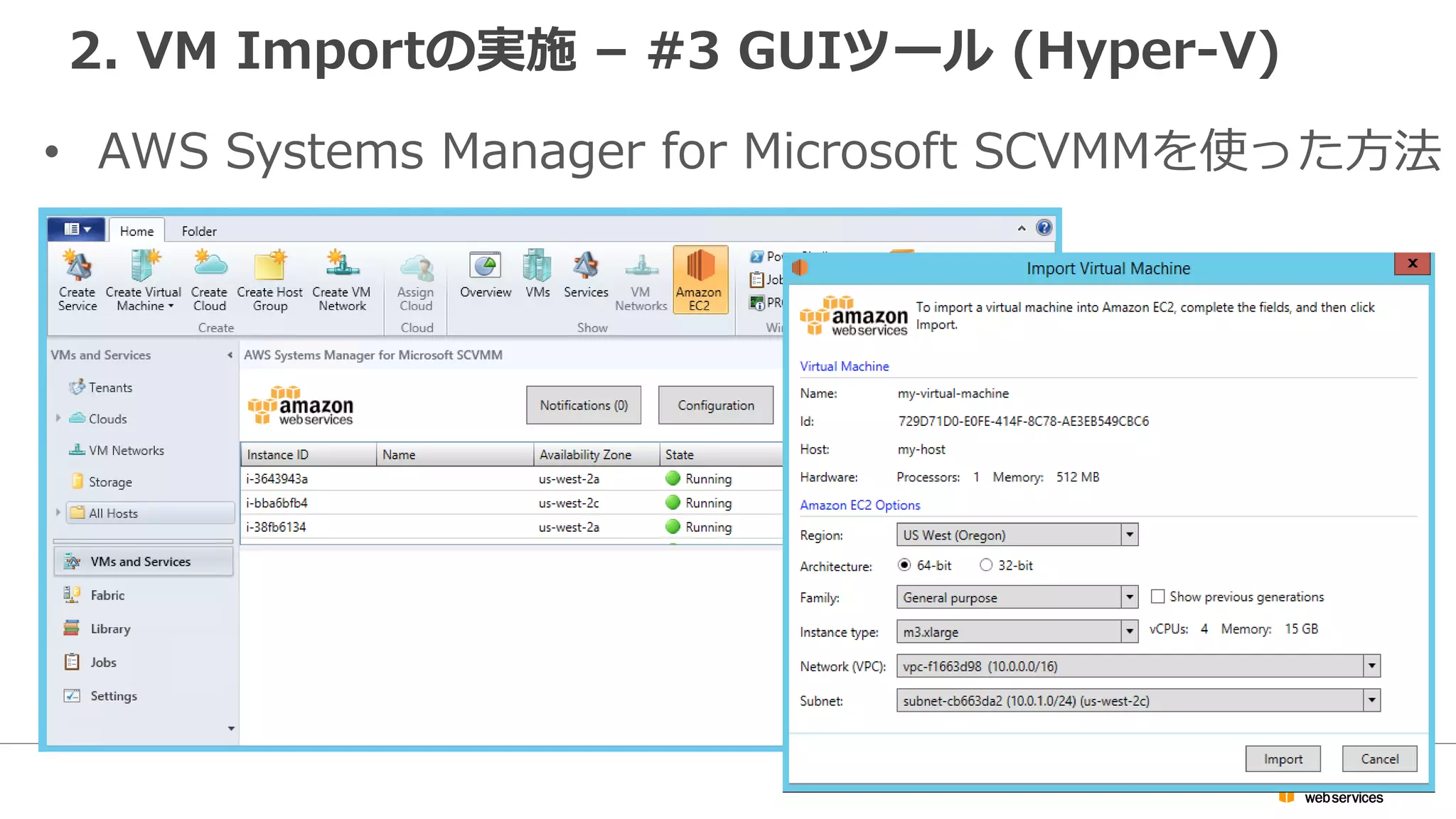Select the 32-bit architecture radio button

(986, 565)
